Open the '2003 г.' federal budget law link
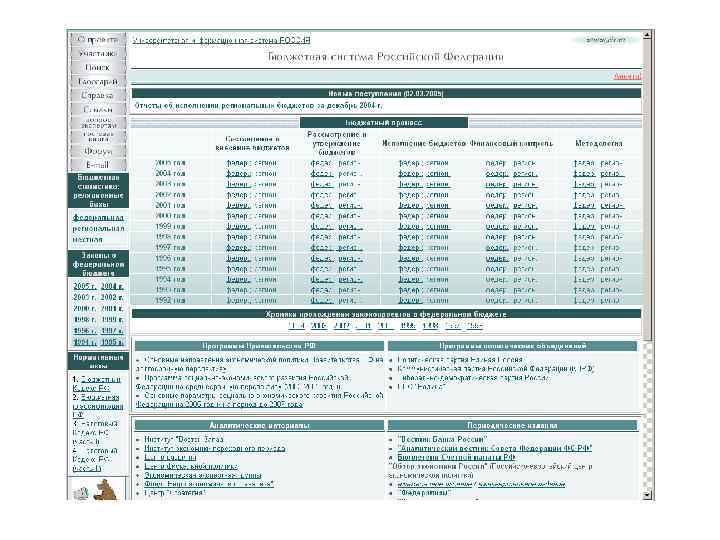720x540 pixels. [84, 297]
